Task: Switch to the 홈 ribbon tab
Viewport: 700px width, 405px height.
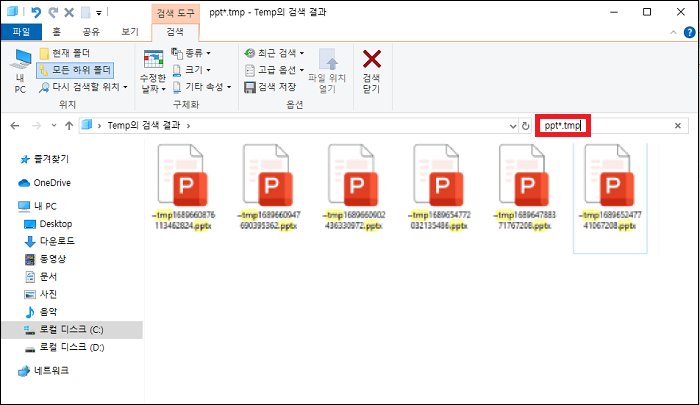Action: click(56, 32)
